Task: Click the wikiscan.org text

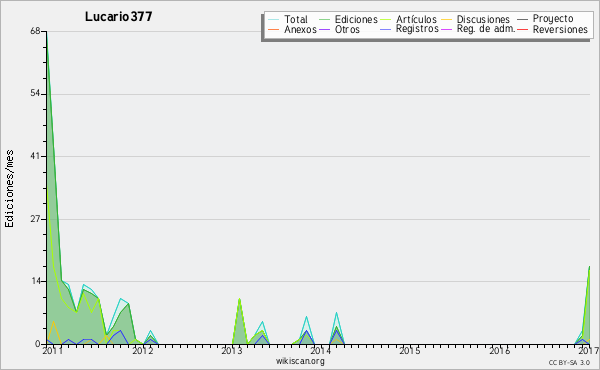Action: (x=300, y=361)
